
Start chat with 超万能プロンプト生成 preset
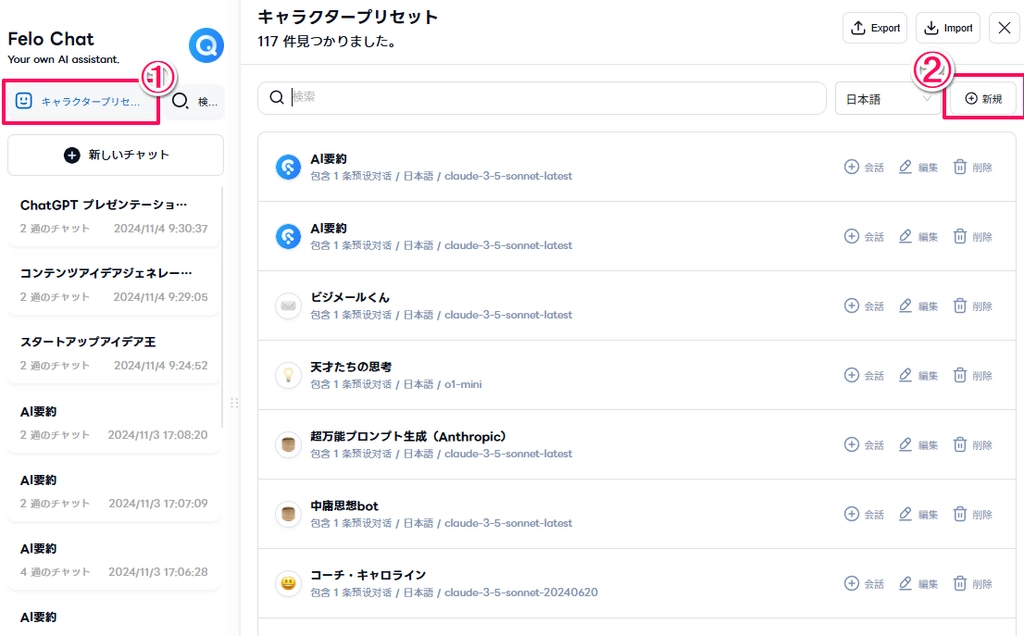coord(863,445)
